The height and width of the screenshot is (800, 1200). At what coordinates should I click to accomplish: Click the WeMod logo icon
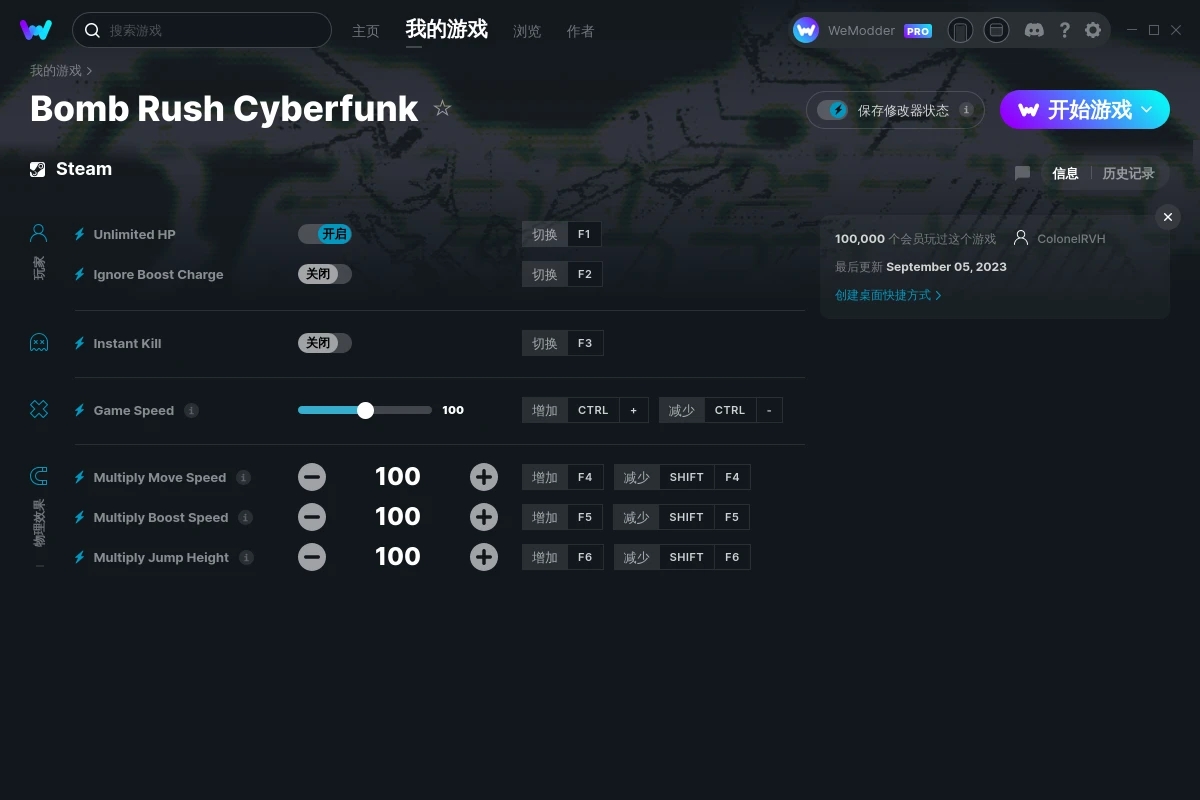tap(36, 30)
